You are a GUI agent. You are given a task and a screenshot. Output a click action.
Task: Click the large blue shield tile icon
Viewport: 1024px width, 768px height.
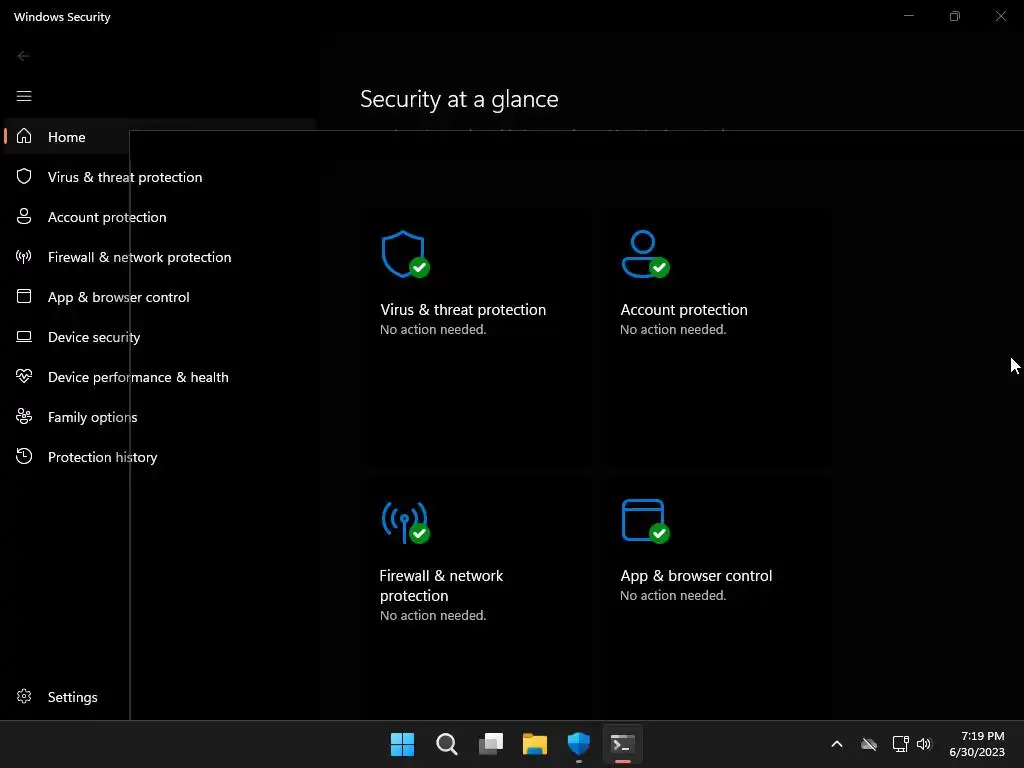[403, 253]
